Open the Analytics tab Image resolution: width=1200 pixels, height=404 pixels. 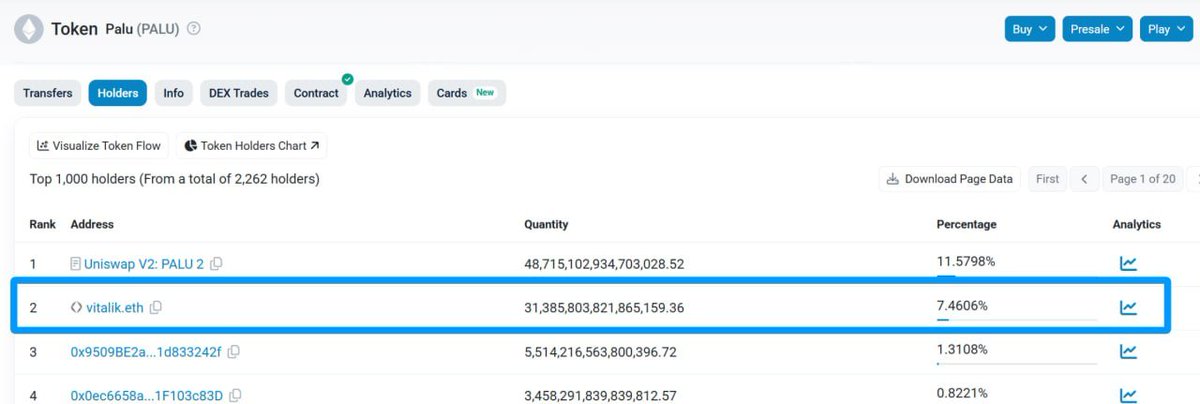387,93
